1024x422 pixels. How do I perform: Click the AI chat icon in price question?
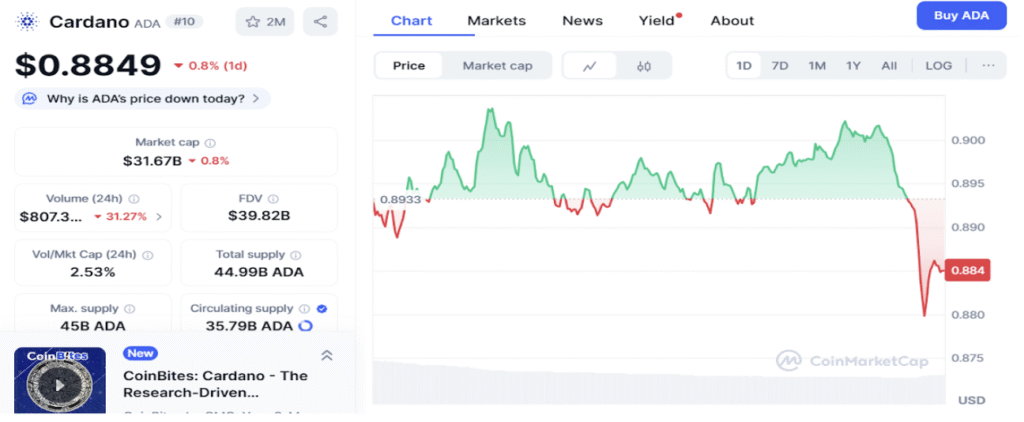[x=29, y=99]
